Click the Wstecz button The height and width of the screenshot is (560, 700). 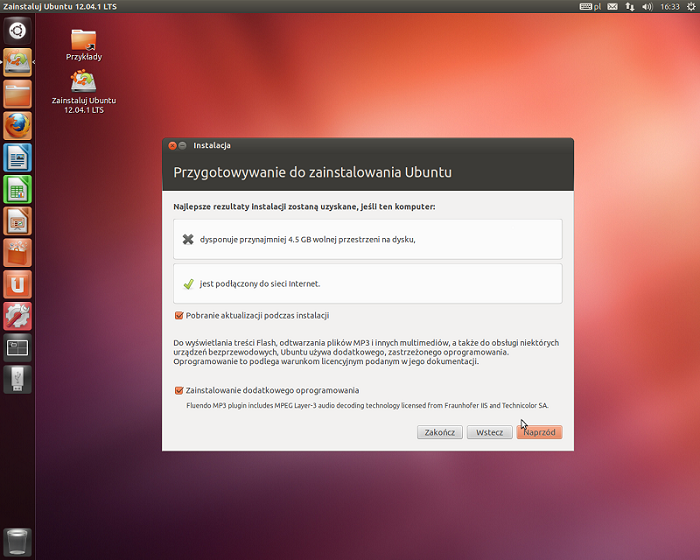(489, 432)
